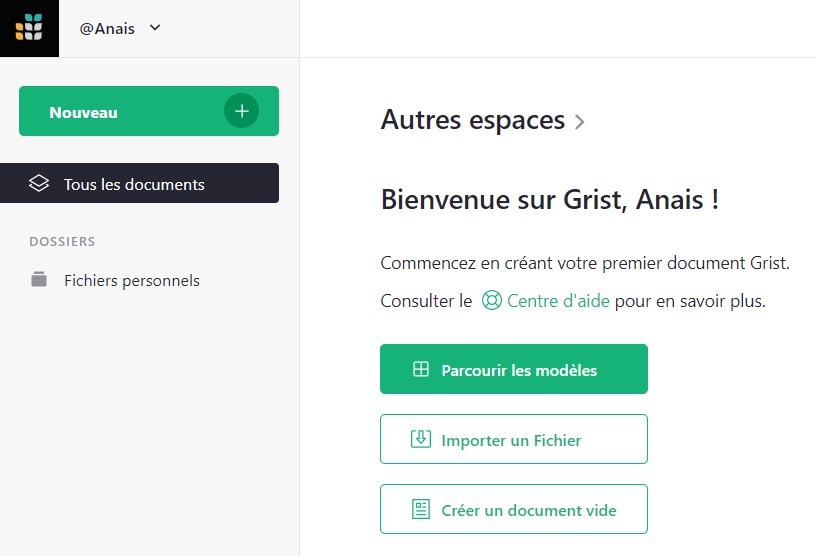
Task: Click the Bienvenue sur Grist, Anais heading
Action: tap(550, 199)
